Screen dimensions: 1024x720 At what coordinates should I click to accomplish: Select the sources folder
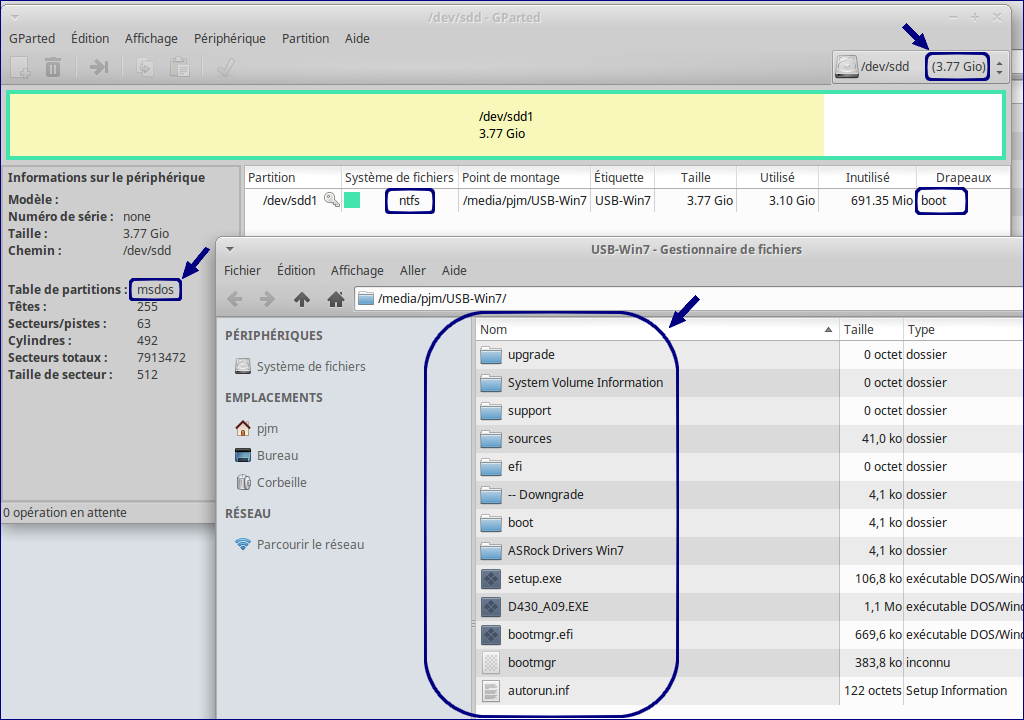click(529, 438)
